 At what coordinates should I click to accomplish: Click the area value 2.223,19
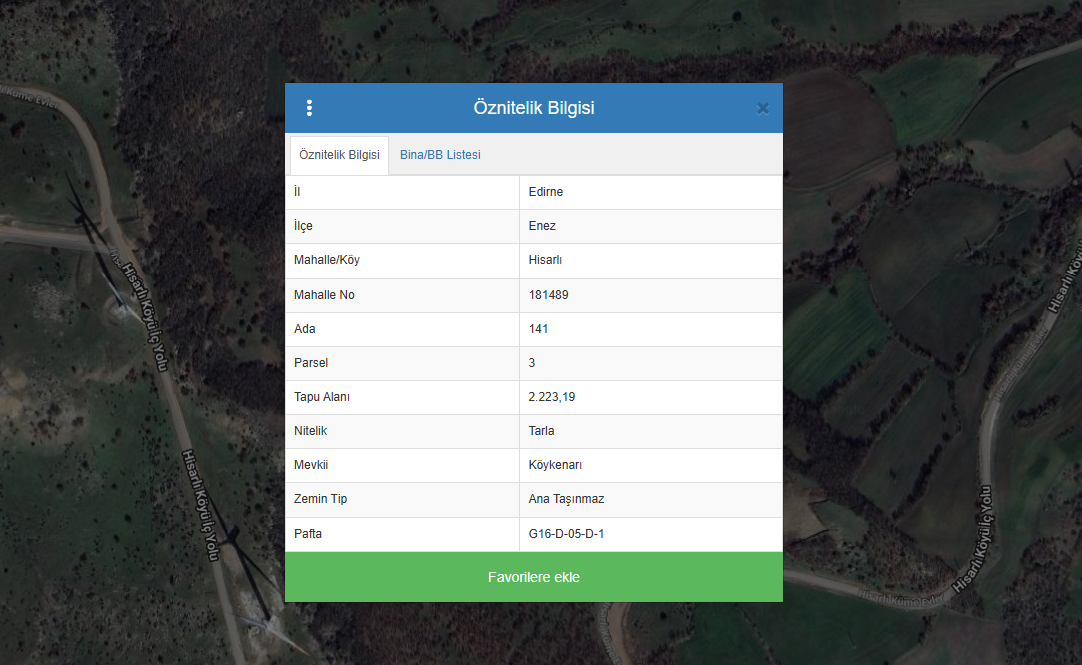click(x=552, y=397)
